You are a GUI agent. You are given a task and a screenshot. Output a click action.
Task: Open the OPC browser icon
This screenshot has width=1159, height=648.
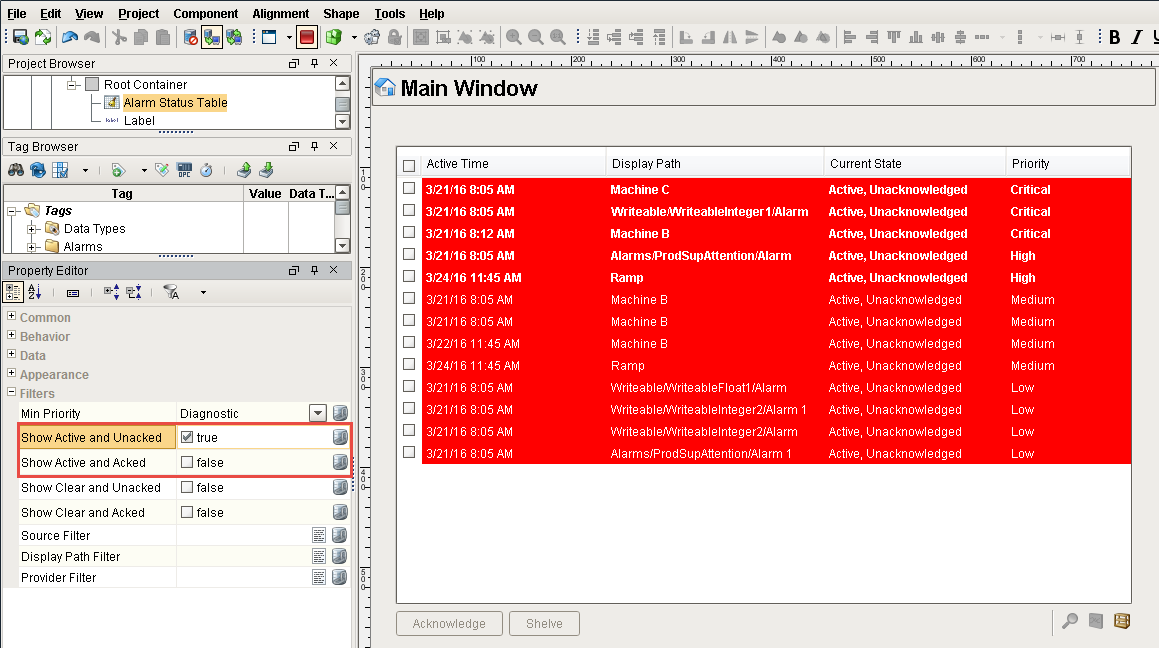pyautogui.click(x=184, y=170)
